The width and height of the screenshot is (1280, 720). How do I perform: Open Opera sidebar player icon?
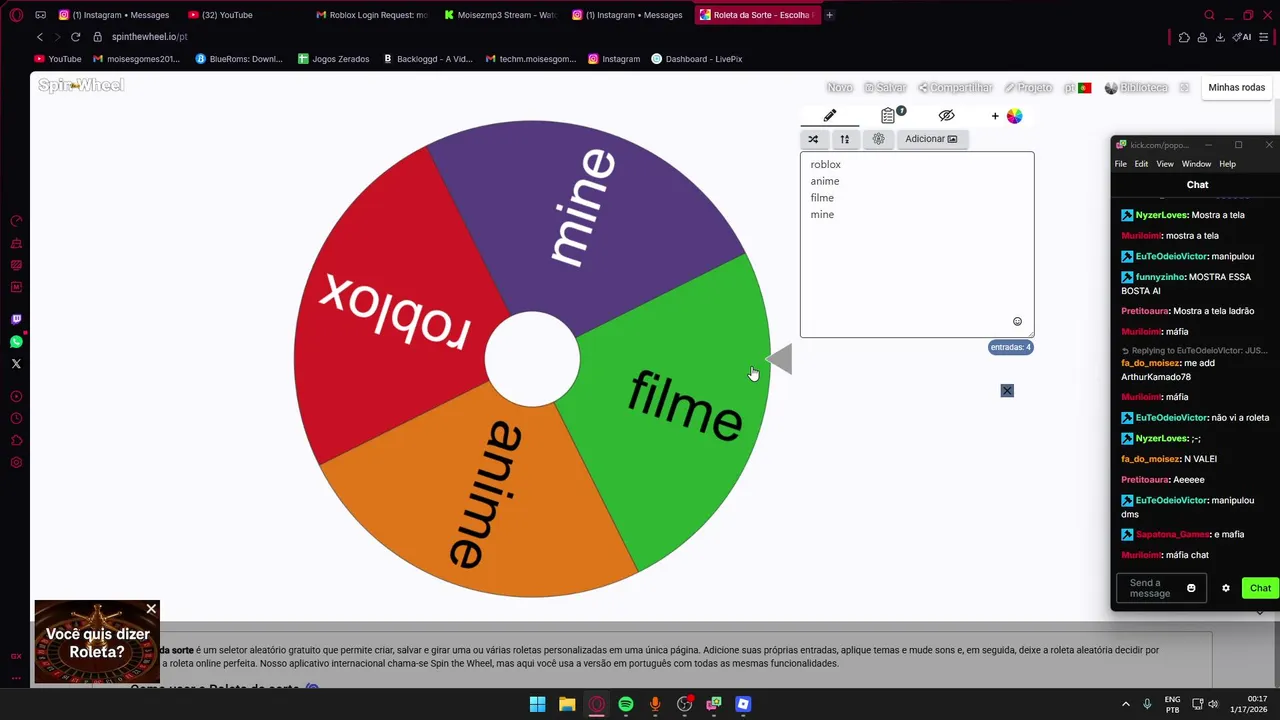[x=16, y=397]
